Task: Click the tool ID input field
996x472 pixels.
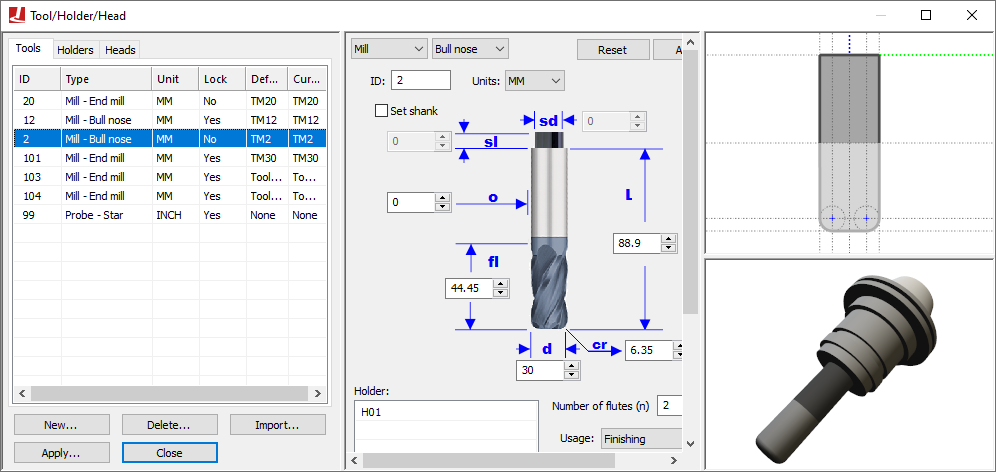Action: coord(421,80)
